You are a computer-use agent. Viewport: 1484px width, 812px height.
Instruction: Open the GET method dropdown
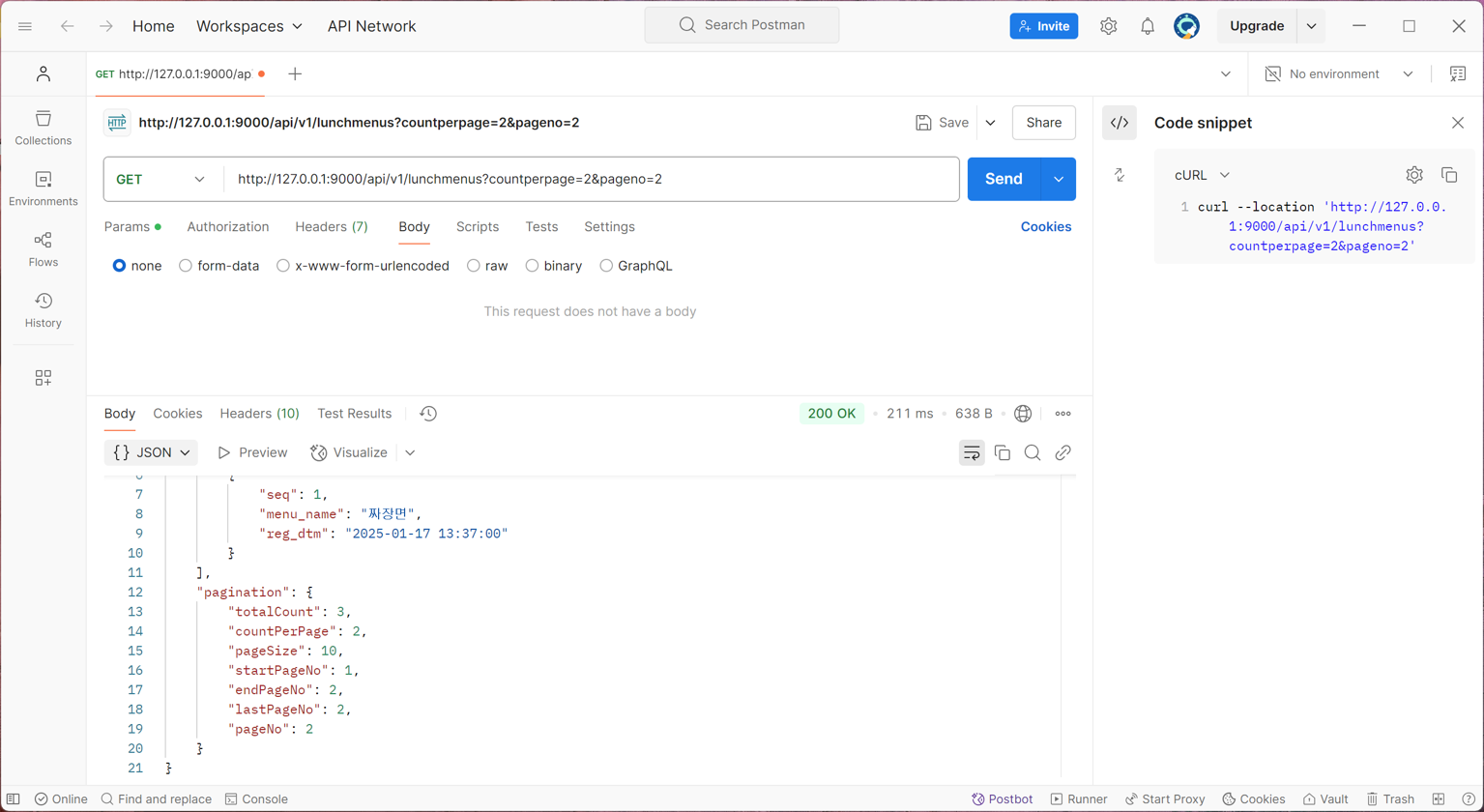[x=160, y=179]
